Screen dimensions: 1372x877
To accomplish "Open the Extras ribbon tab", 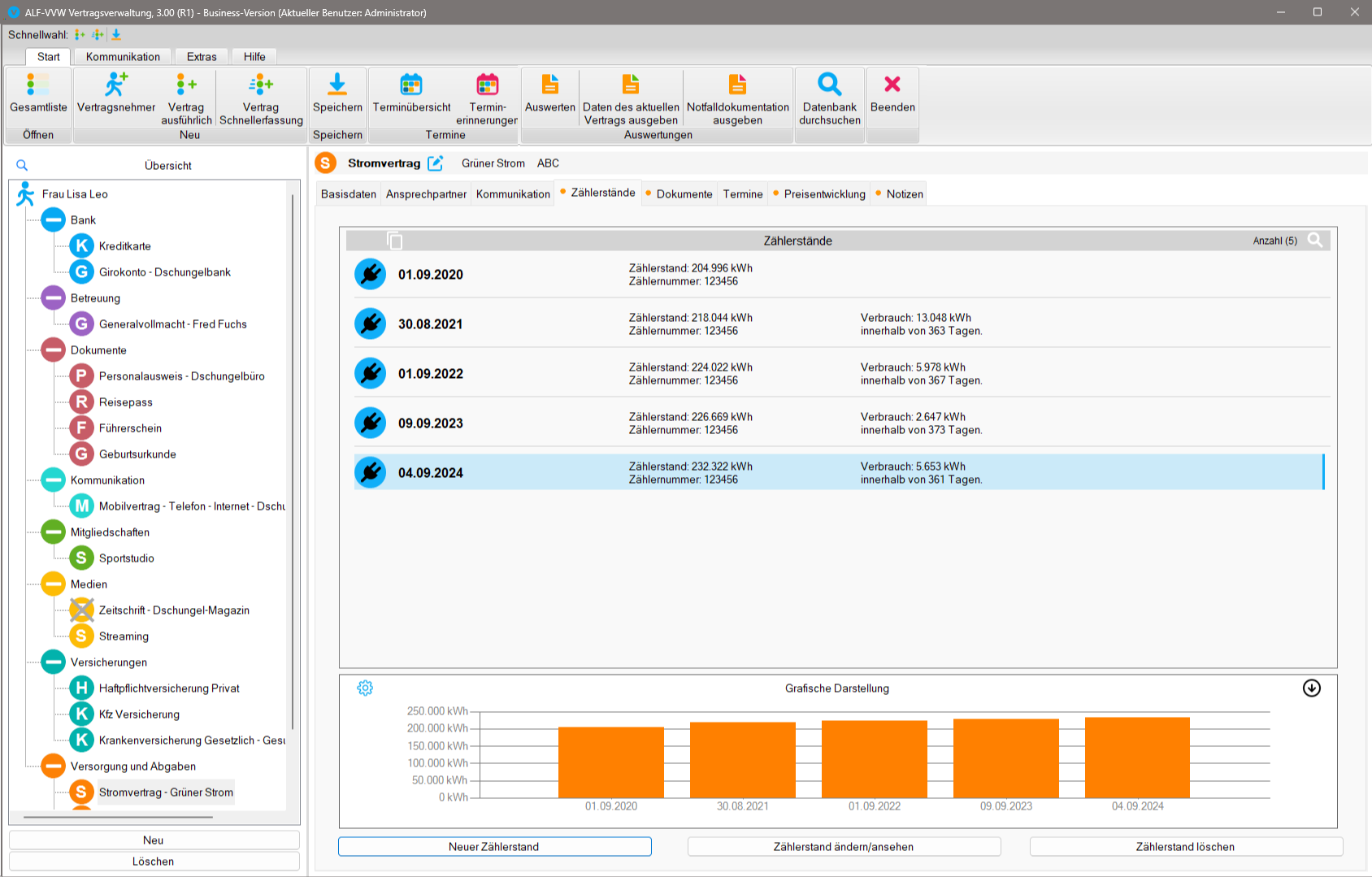I will pos(202,57).
